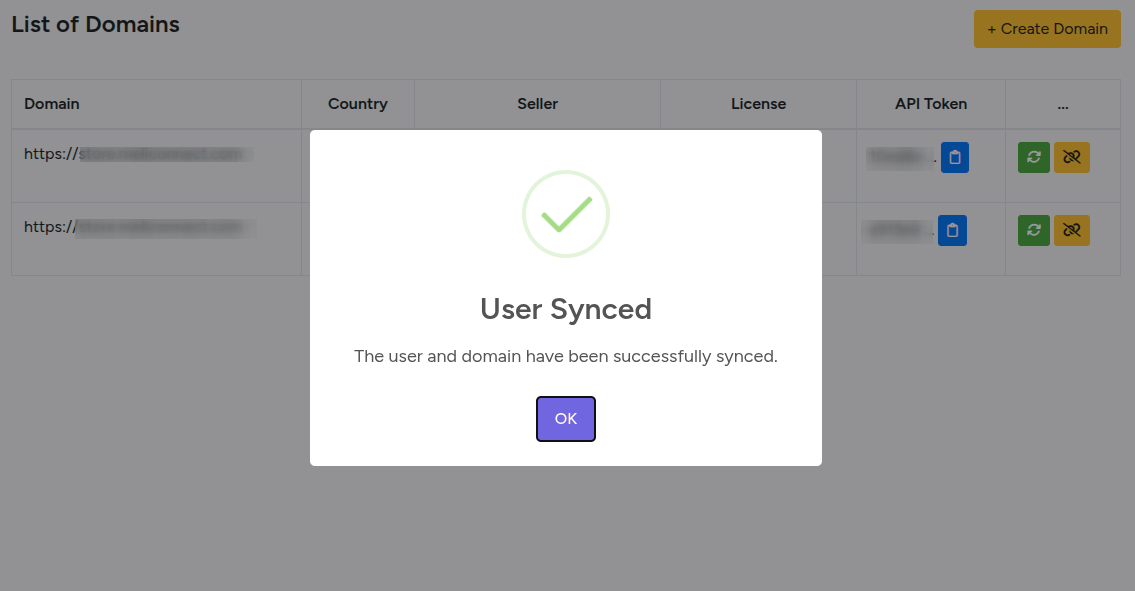
Task: Sync the second domain with green refresh icon
Action: coord(1034,230)
